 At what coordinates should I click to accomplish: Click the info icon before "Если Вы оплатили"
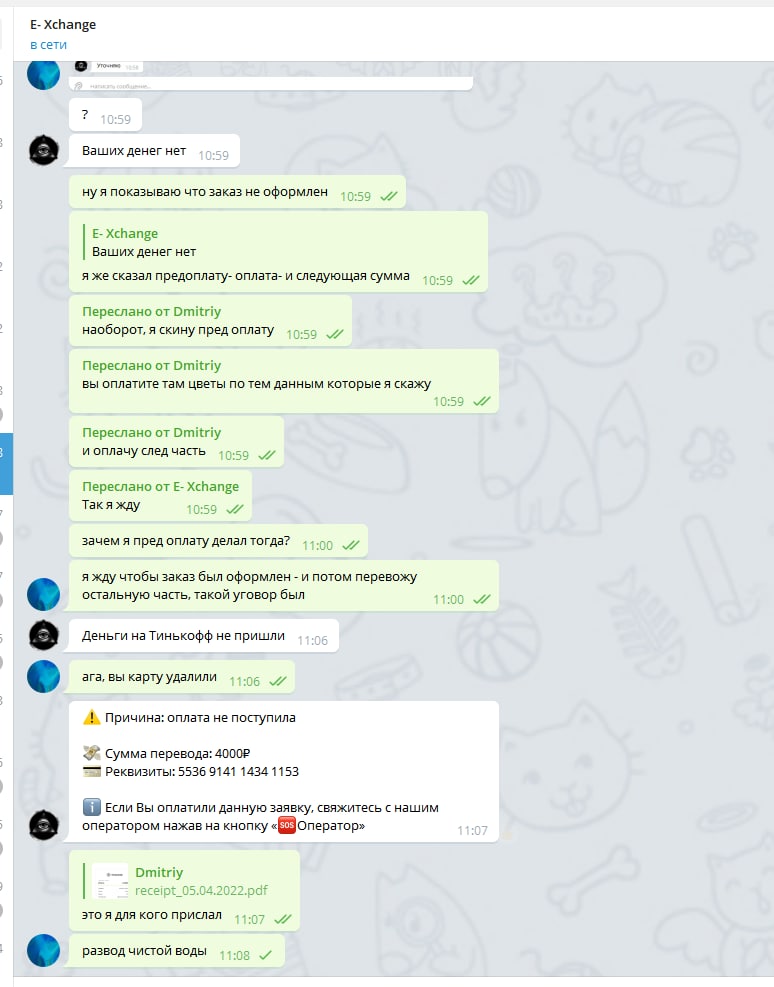[x=91, y=807]
